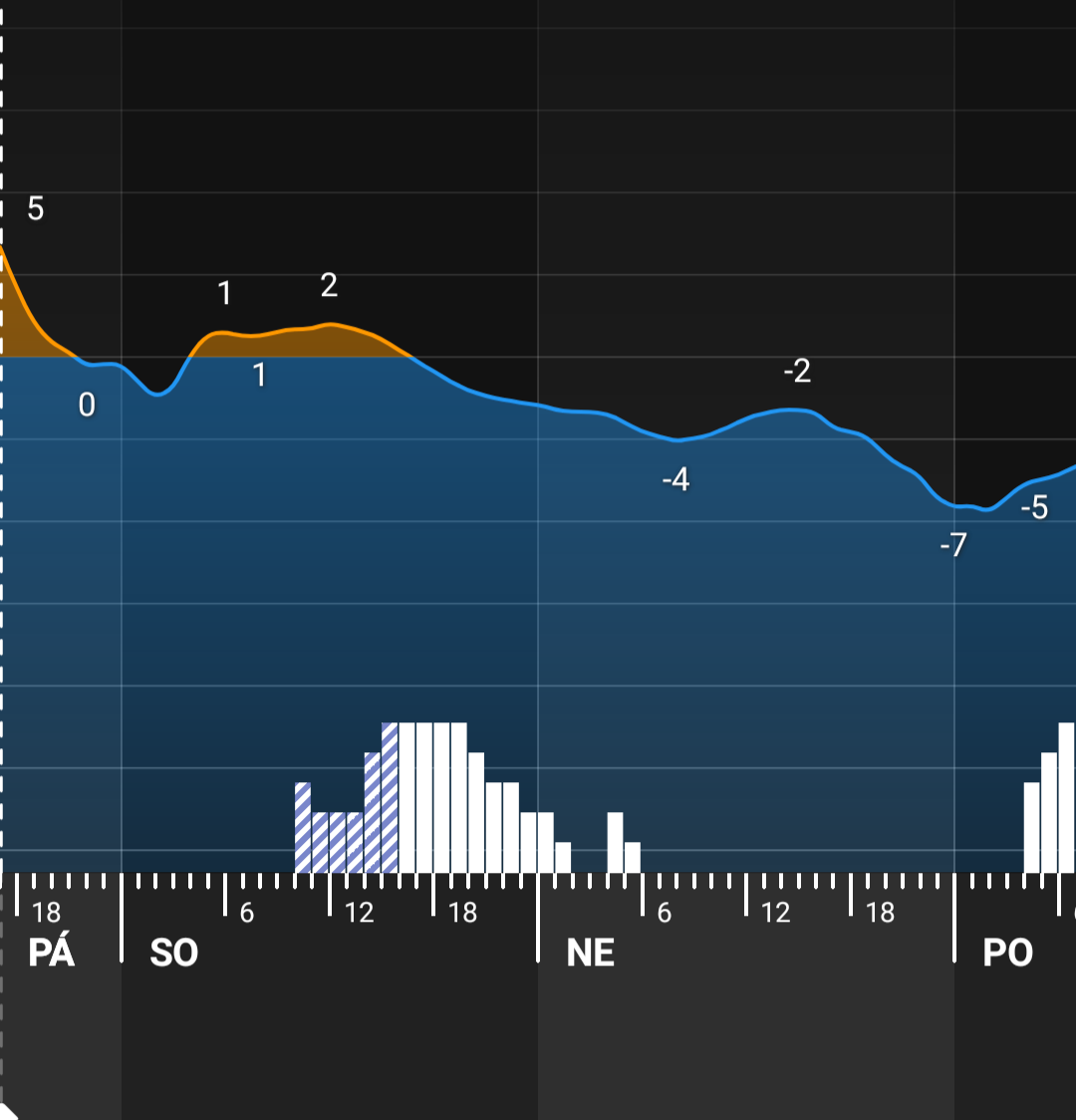
Task: Click the 2 degree peak temperature label
Action: [x=329, y=286]
